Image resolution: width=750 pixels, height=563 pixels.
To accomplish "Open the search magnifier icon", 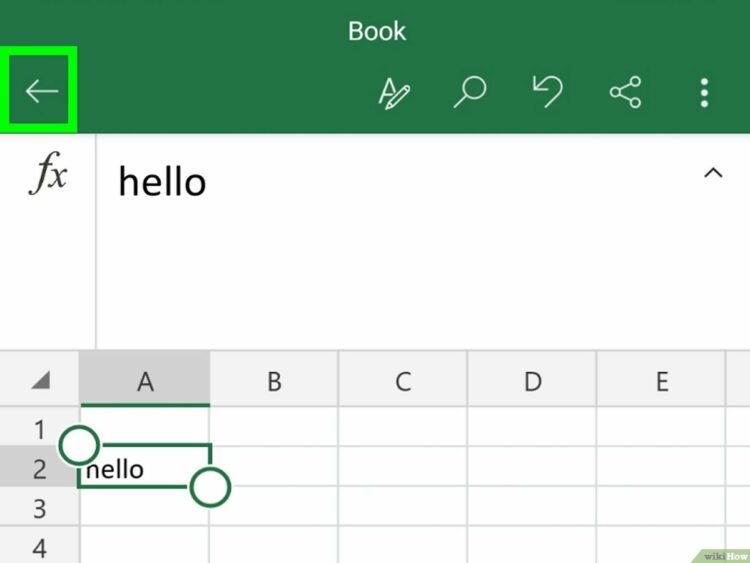I will click(x=468, y=92).
